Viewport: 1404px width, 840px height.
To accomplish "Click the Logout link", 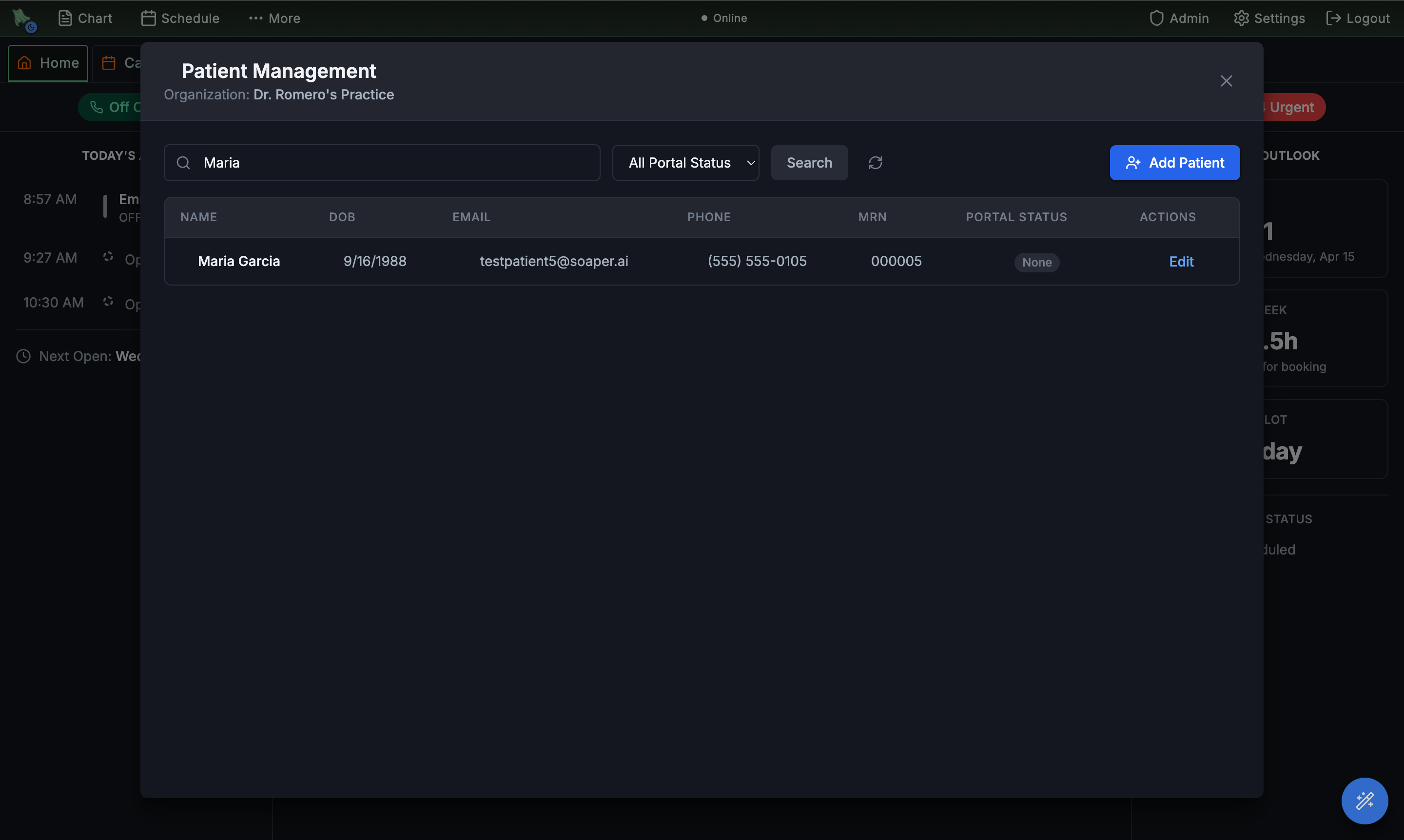I will (x=1358, y=18).
